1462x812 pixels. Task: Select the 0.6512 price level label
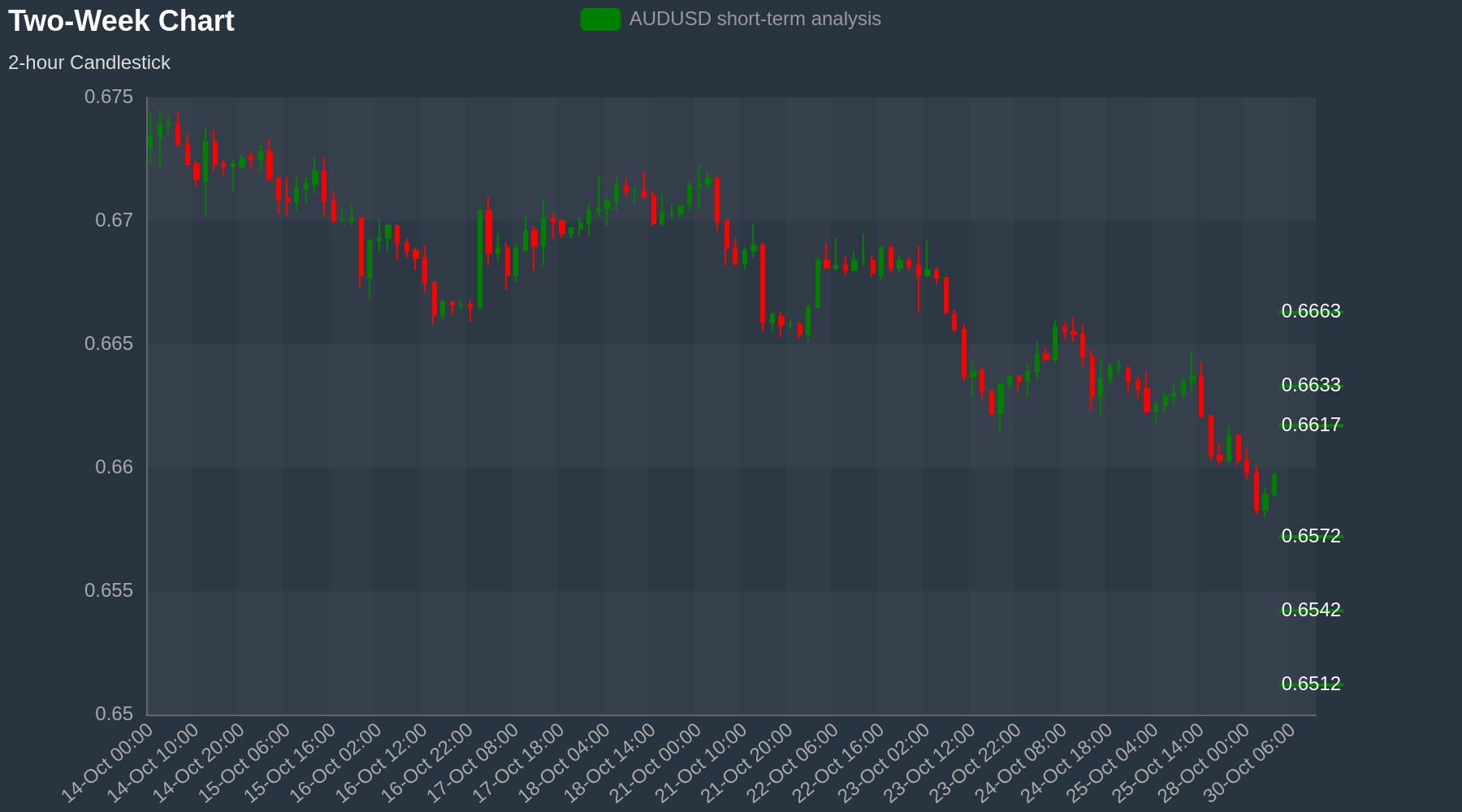pos(1311,685)
